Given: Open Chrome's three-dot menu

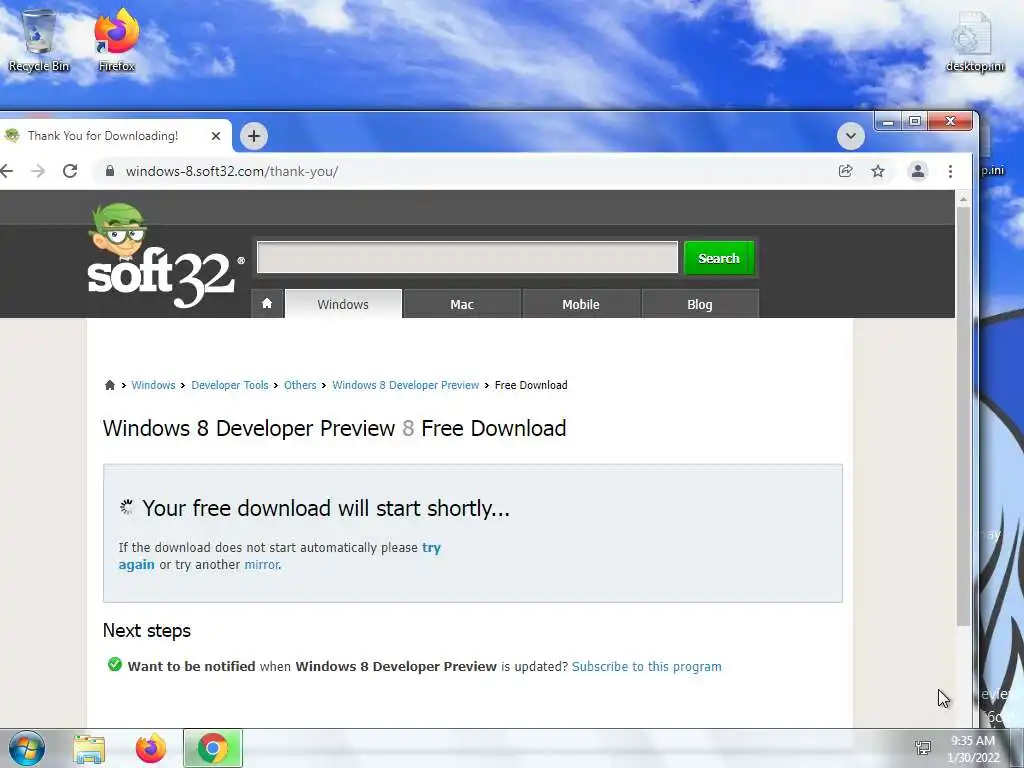Looking at the screenshot, I should 950,171.
